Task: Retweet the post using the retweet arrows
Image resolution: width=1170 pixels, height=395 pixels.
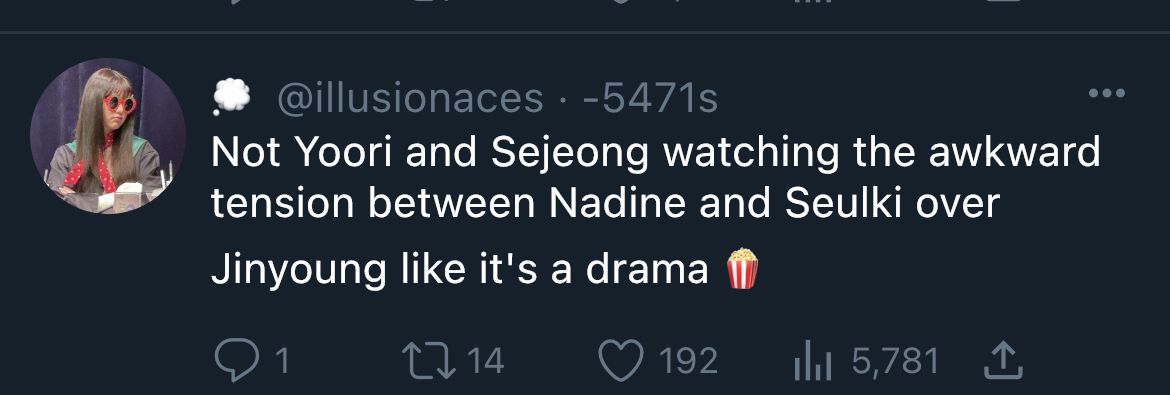Action: click(x=431, y=361)
